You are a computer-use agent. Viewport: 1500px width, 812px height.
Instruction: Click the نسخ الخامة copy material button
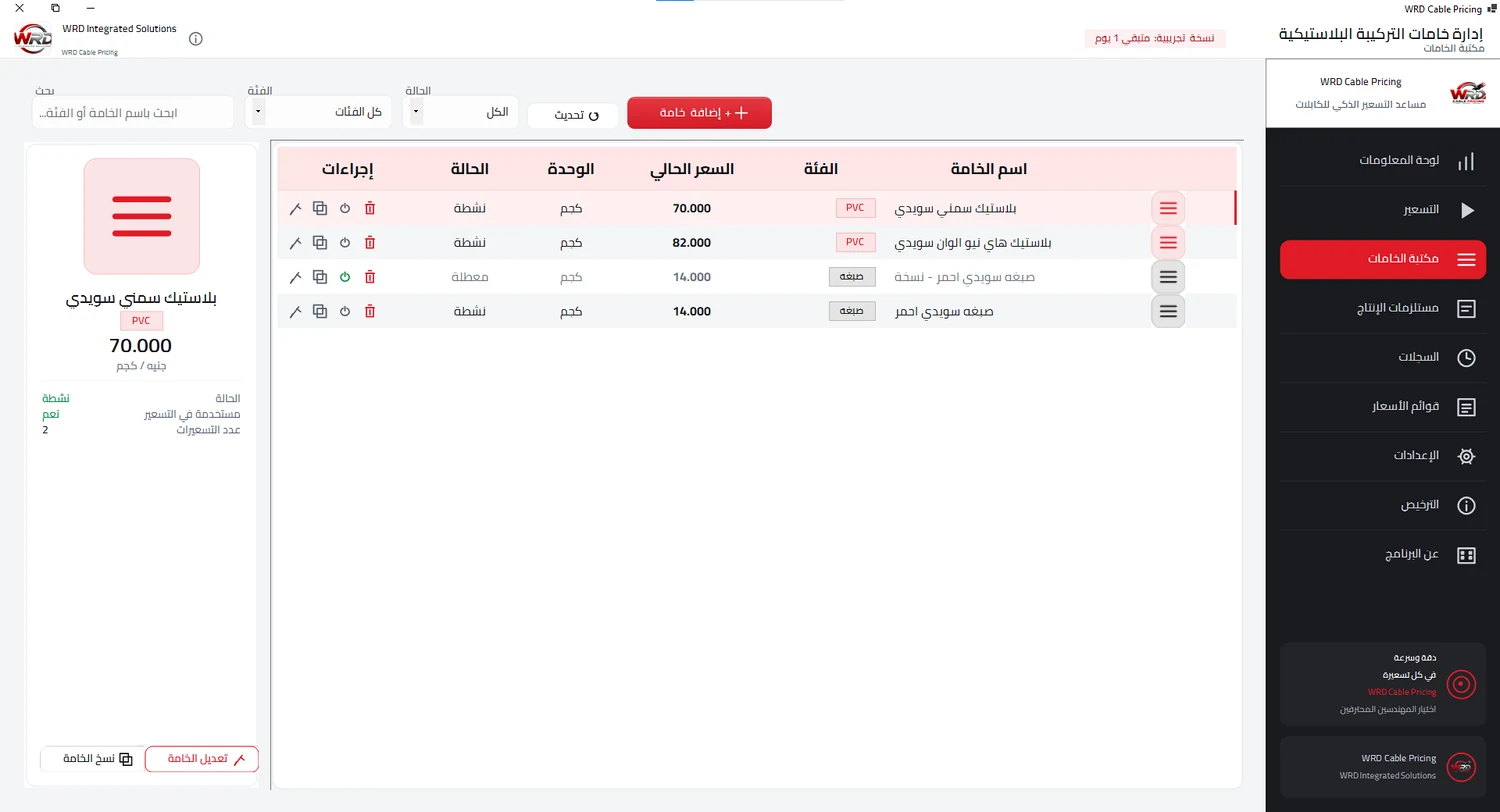(x=92, y=759)
